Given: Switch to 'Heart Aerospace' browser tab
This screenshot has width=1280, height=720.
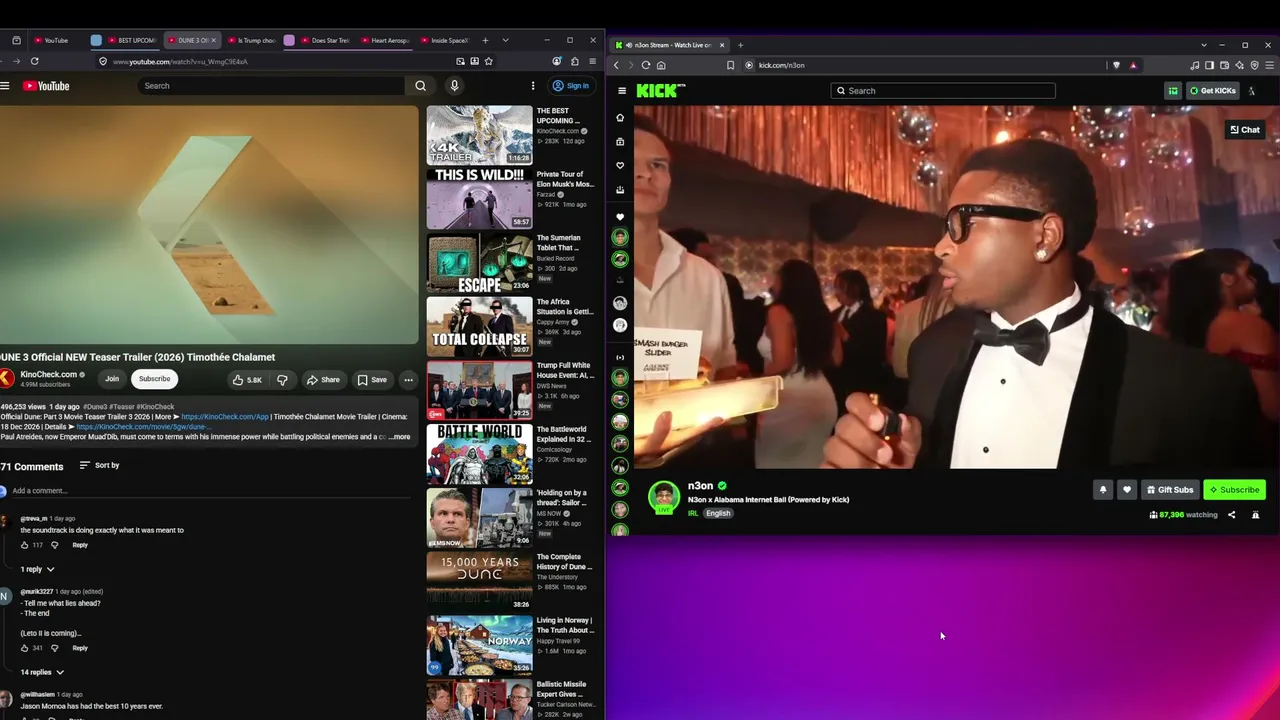Looking at the screenshot, I should [x=386, y=41].
